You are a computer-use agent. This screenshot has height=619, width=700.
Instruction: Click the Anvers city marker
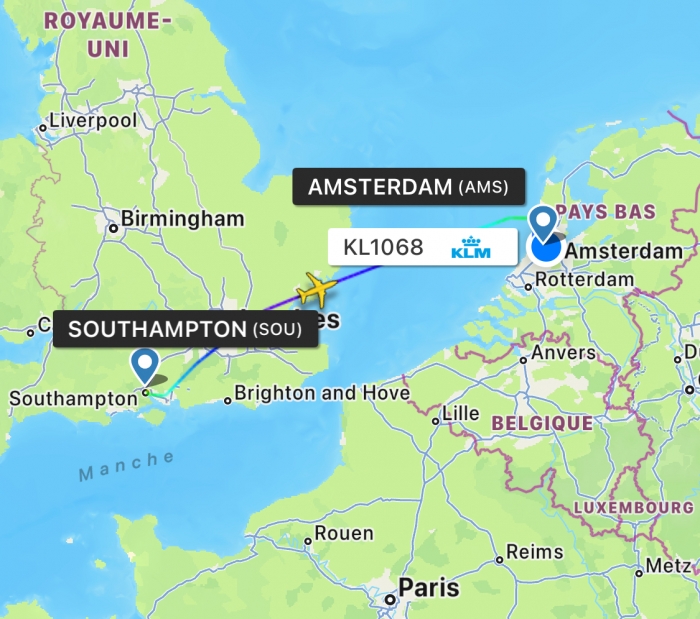coord(523,360)
